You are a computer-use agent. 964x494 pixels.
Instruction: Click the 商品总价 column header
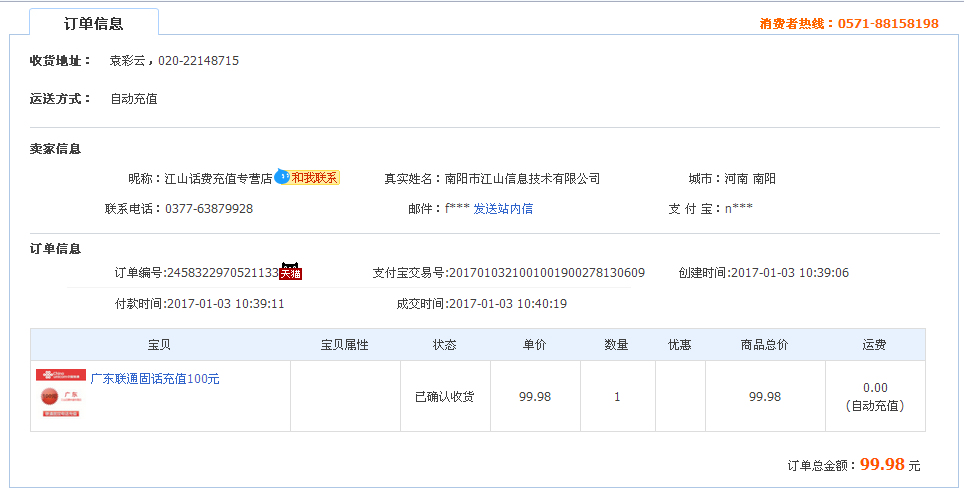coord(765,345)
